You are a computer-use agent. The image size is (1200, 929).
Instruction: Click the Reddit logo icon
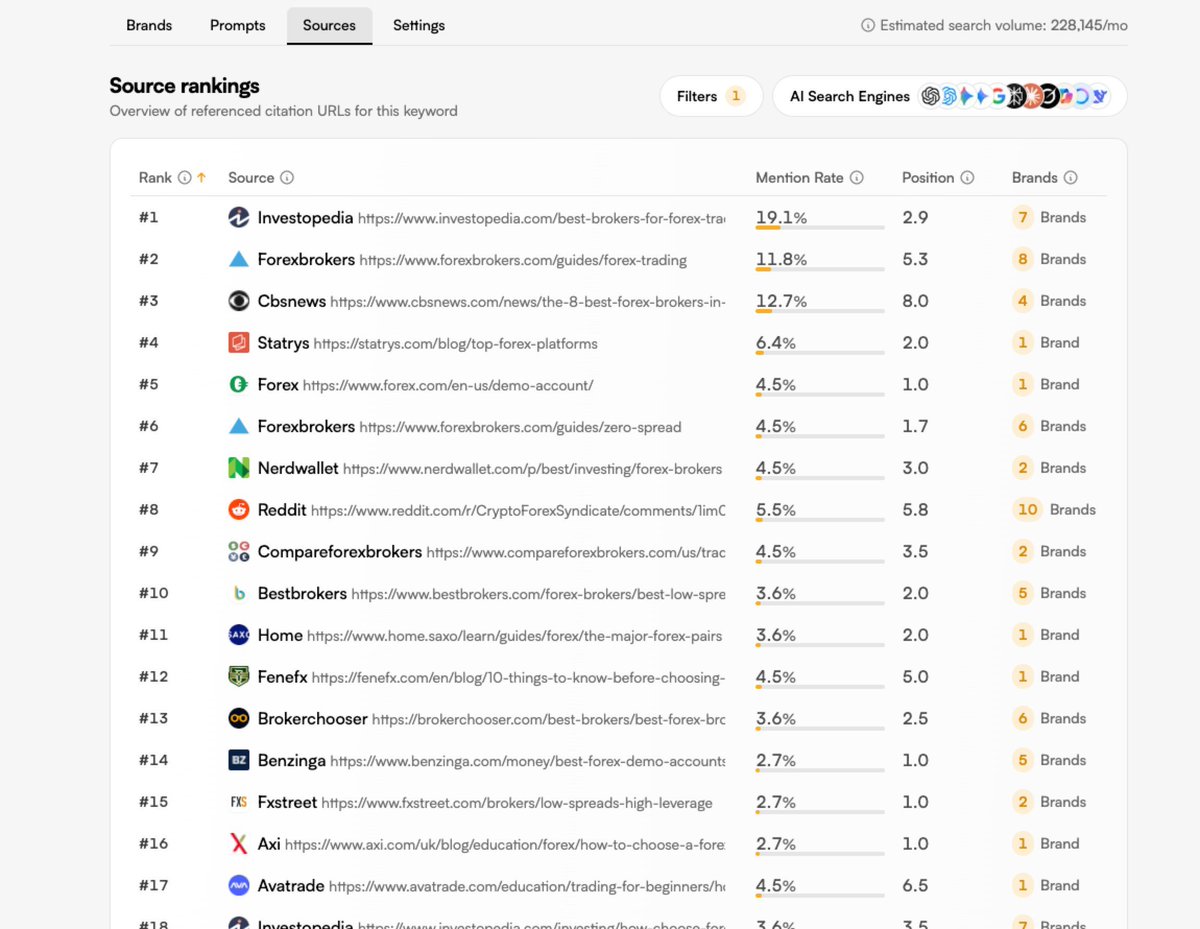point(238,510)
